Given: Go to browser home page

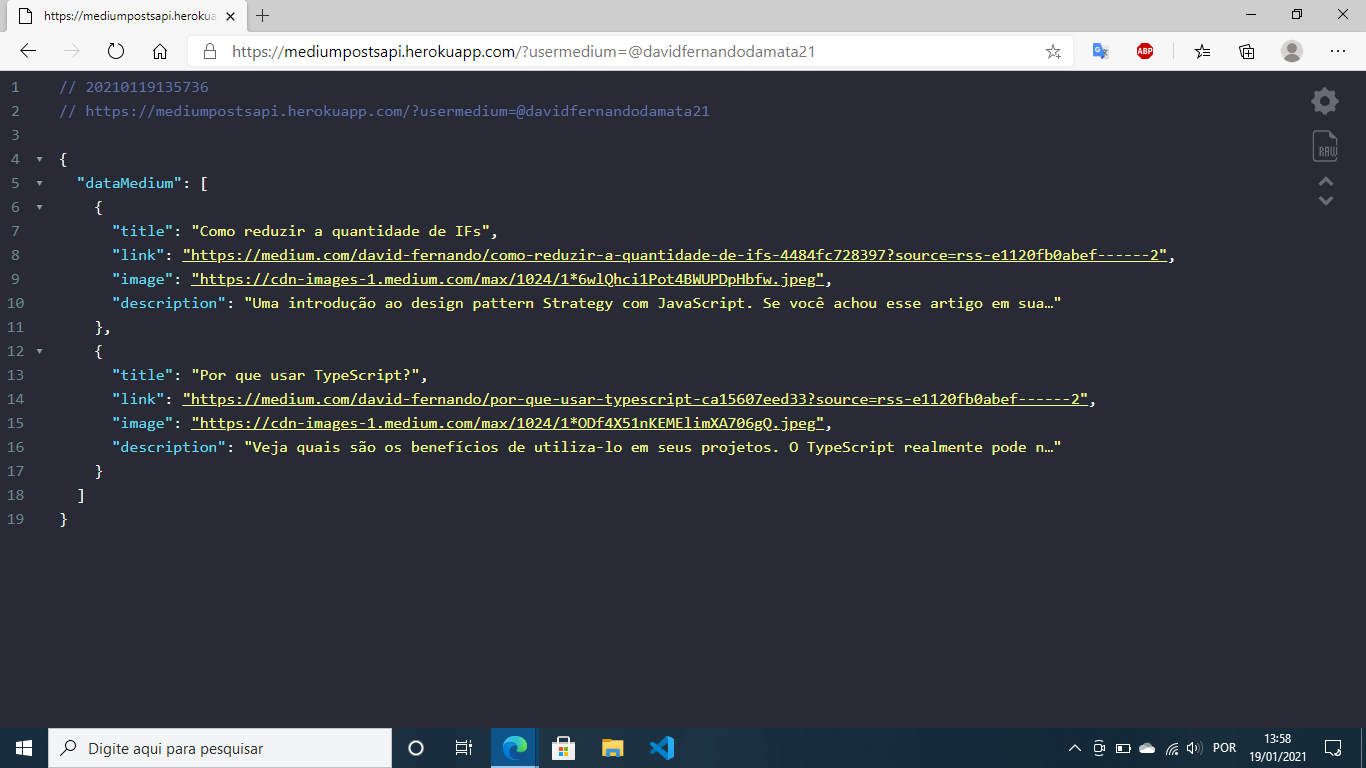Looking at the screenshot, I should [x=160, y=51].
